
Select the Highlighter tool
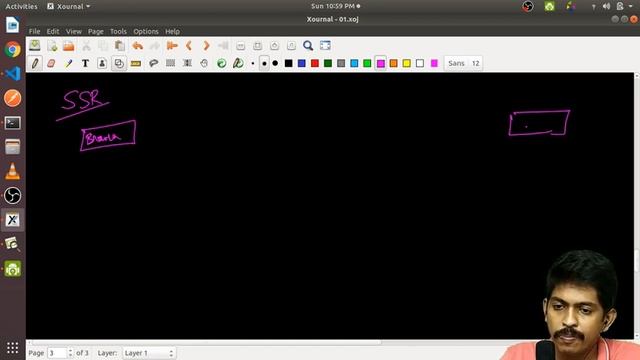coord(69,63)
